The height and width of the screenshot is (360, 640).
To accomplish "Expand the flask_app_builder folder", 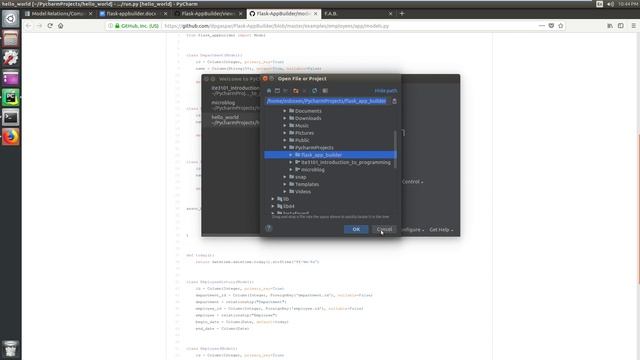I will pos(291,155).
